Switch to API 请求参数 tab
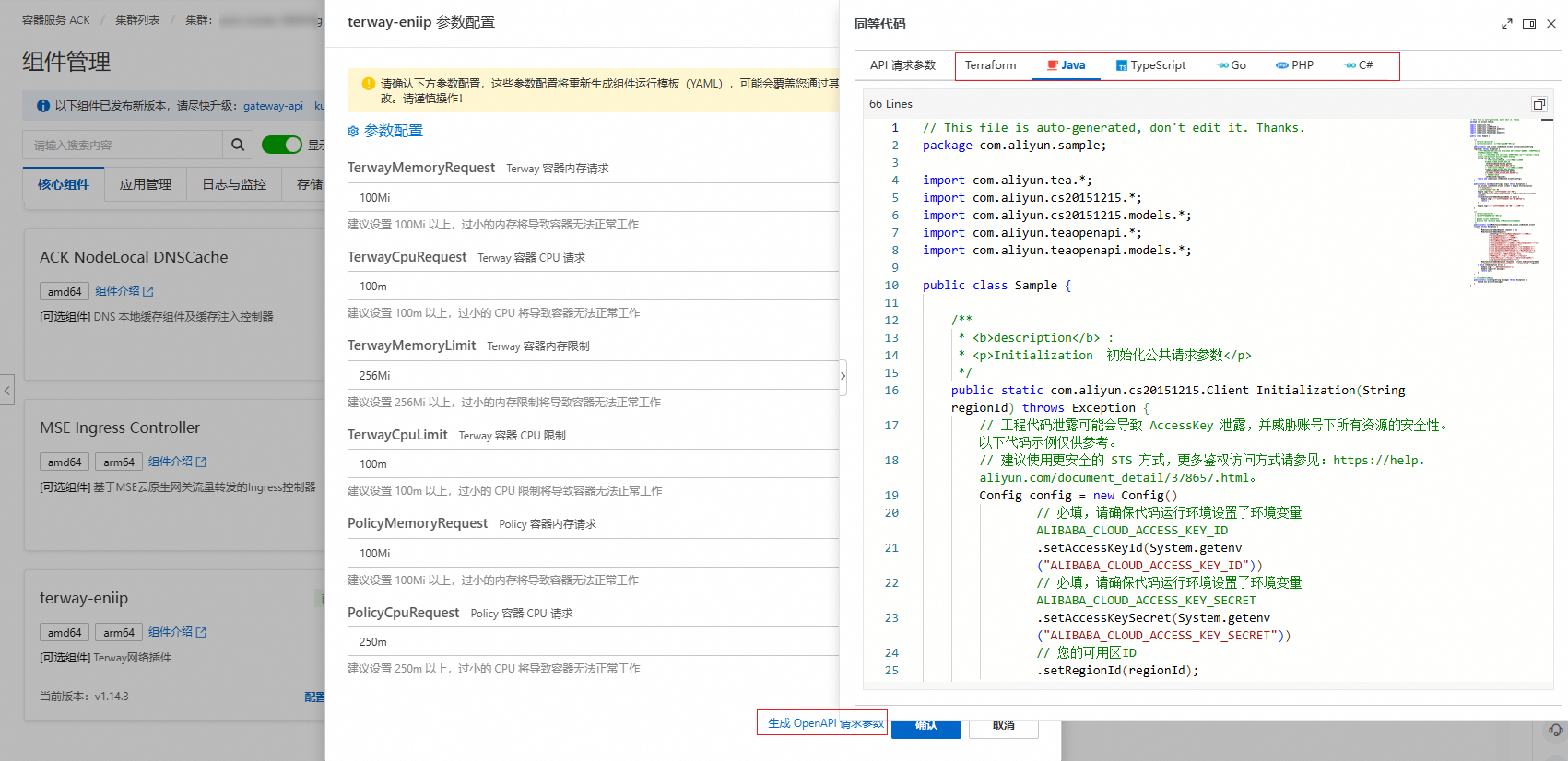 pos(902,65)
